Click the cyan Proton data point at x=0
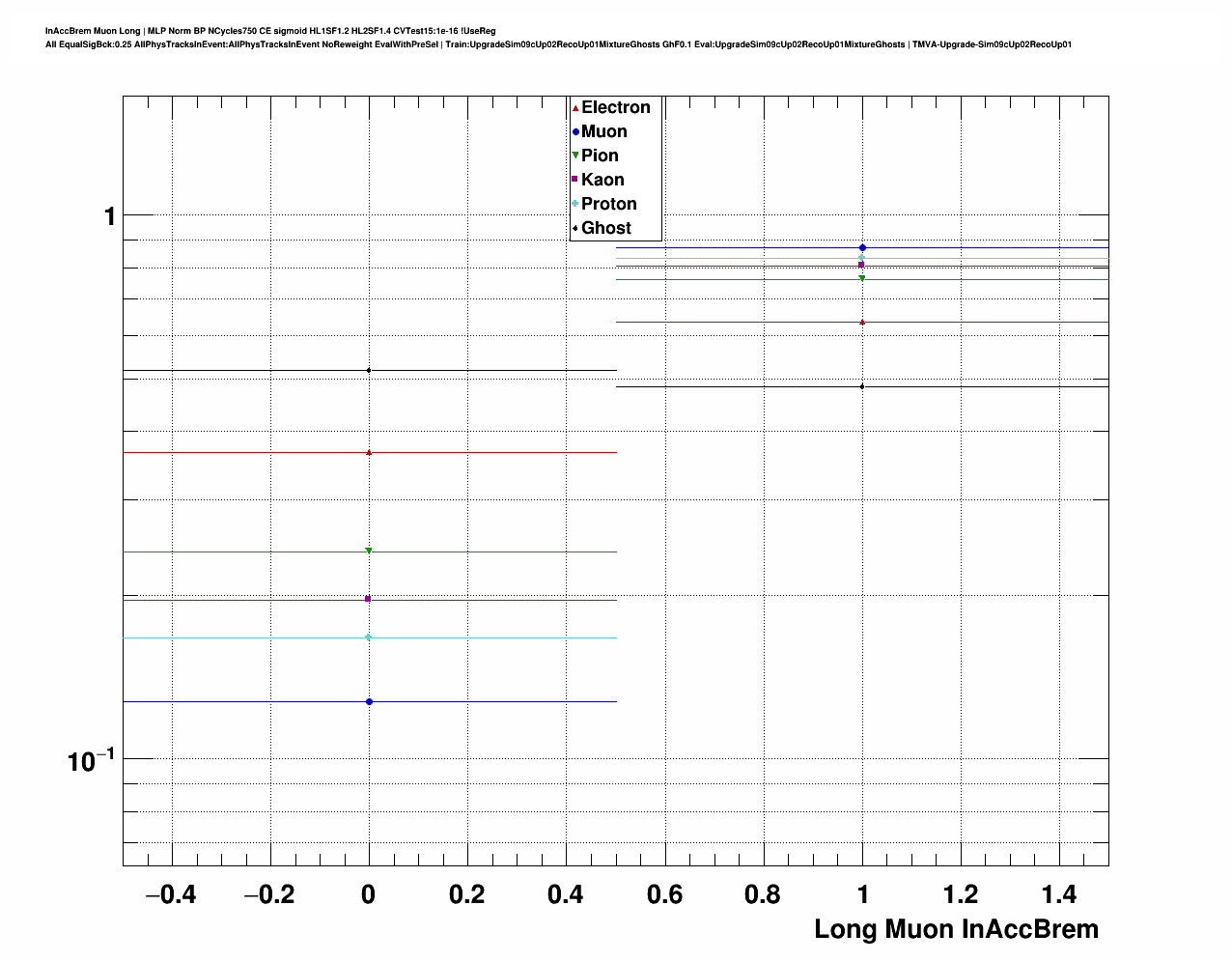Screen dimensions: 1232x962 pos(369,637)
